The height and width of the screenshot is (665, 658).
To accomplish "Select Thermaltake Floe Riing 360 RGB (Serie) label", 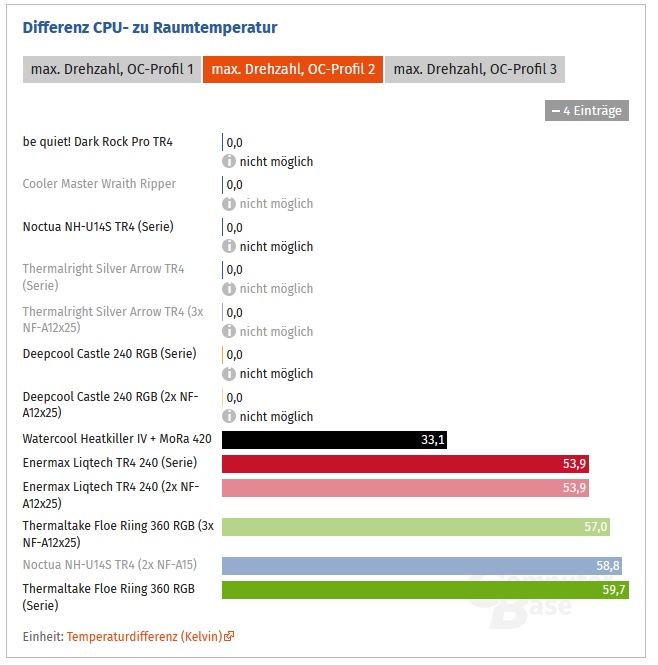I will point(109,597).
